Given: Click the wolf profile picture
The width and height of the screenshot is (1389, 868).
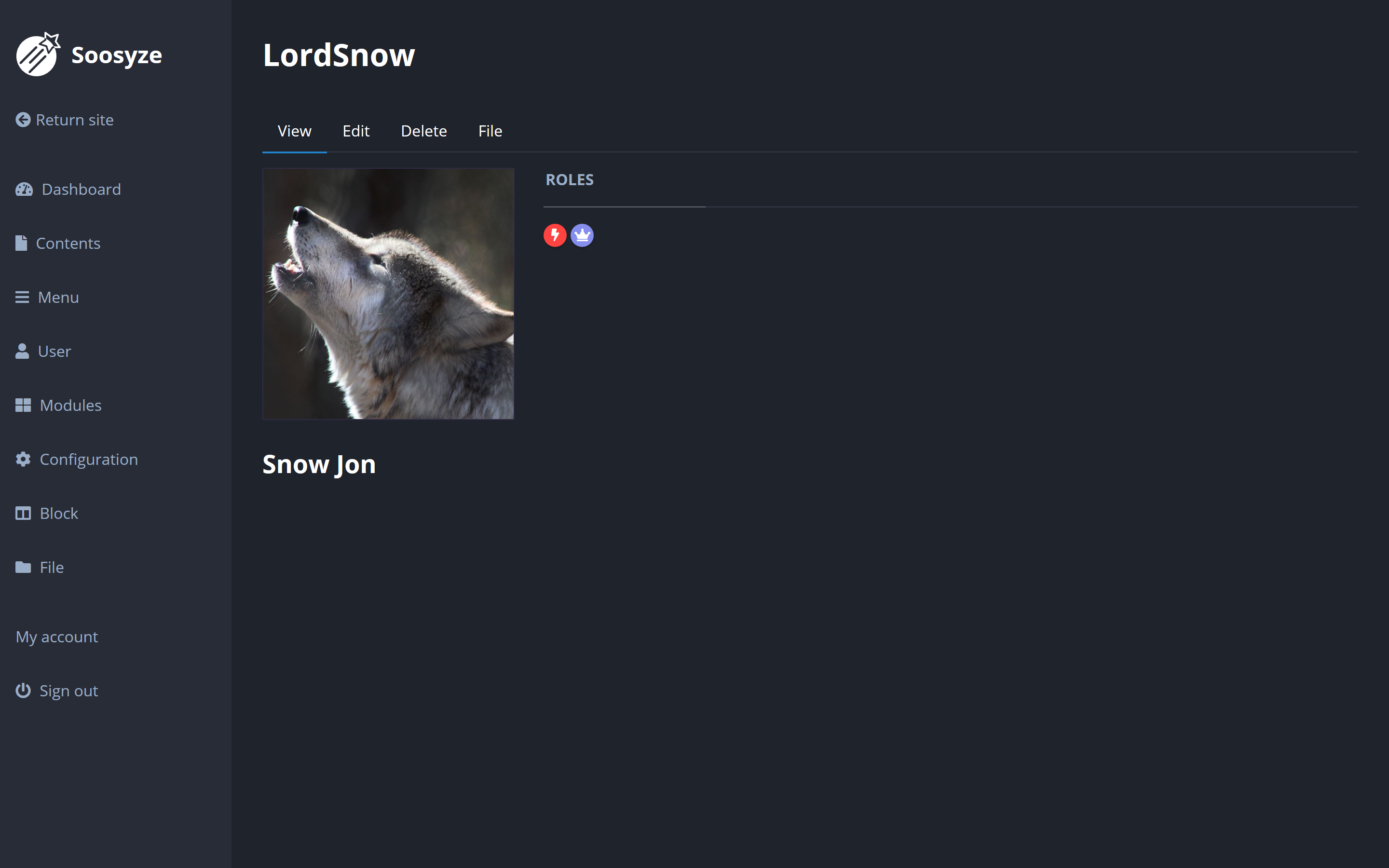Looking at the screenshot, I should click(389, 294).
